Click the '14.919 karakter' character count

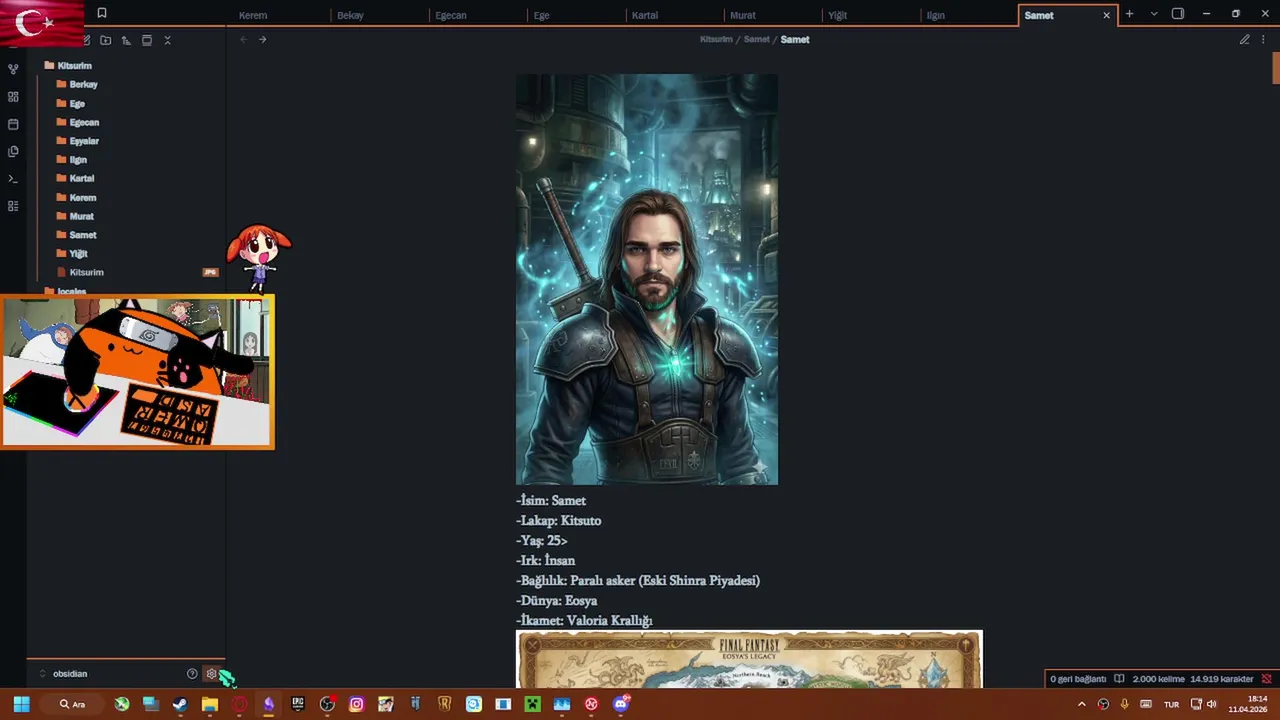(1222, 679)
